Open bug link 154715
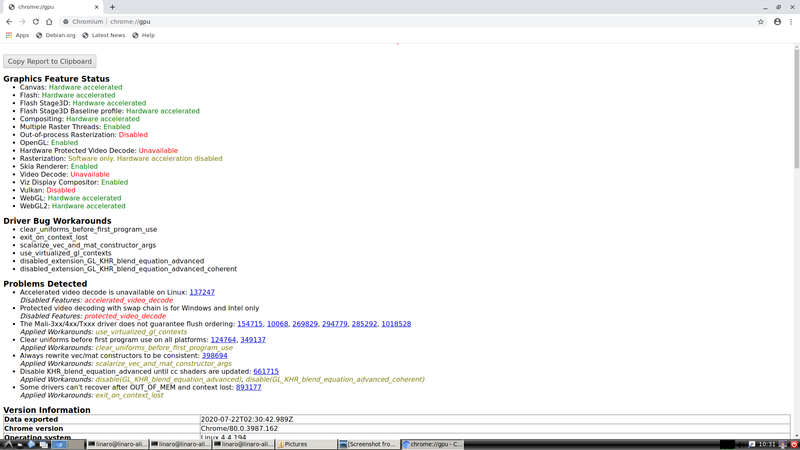Image resolution: width=800 pixels, height=450 pixels. [x=250, y=324]
